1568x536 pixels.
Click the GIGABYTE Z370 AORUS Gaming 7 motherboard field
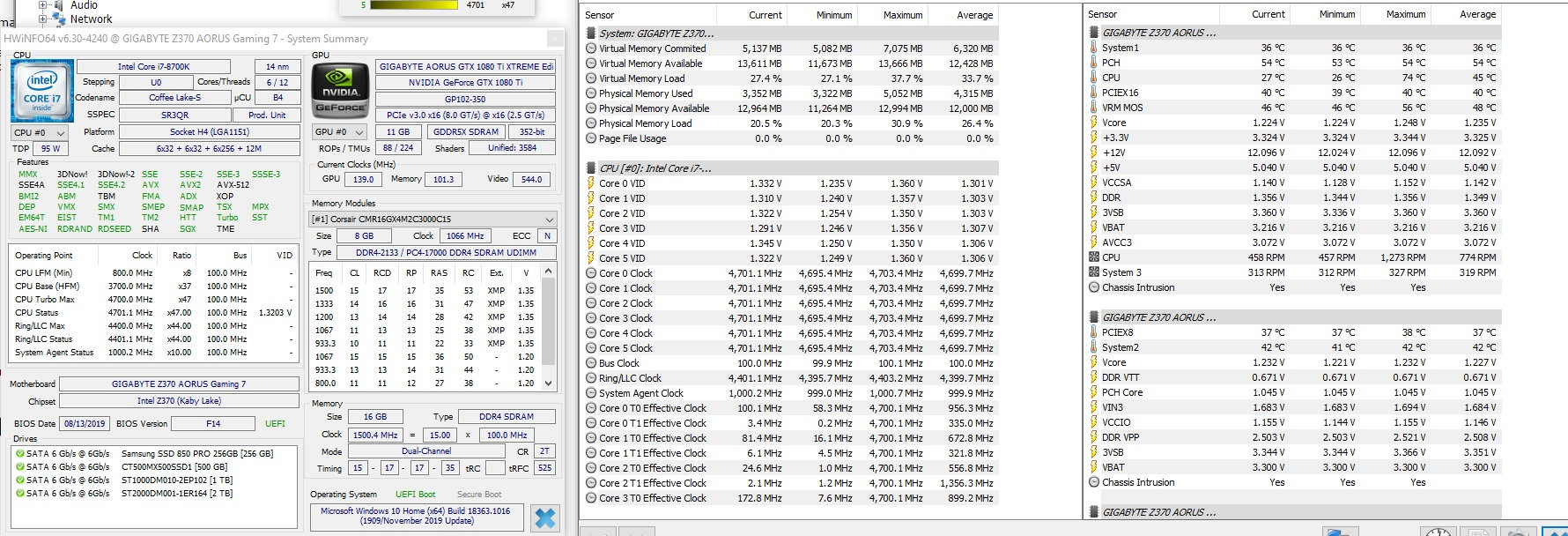tap(179, 383)
